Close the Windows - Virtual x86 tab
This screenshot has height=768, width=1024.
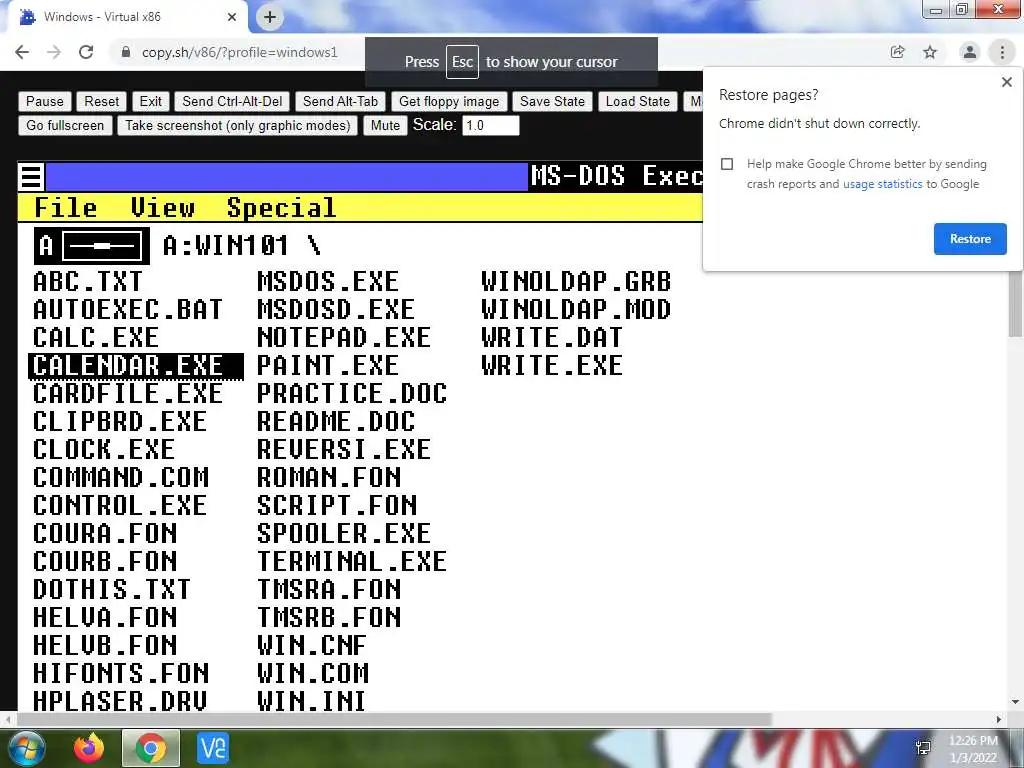tap(232, 17)
